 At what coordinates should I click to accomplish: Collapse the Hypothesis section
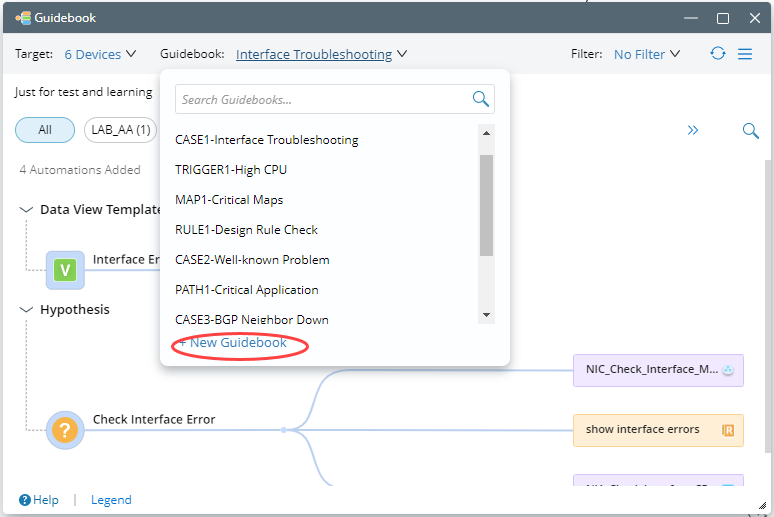coord(26,310)
